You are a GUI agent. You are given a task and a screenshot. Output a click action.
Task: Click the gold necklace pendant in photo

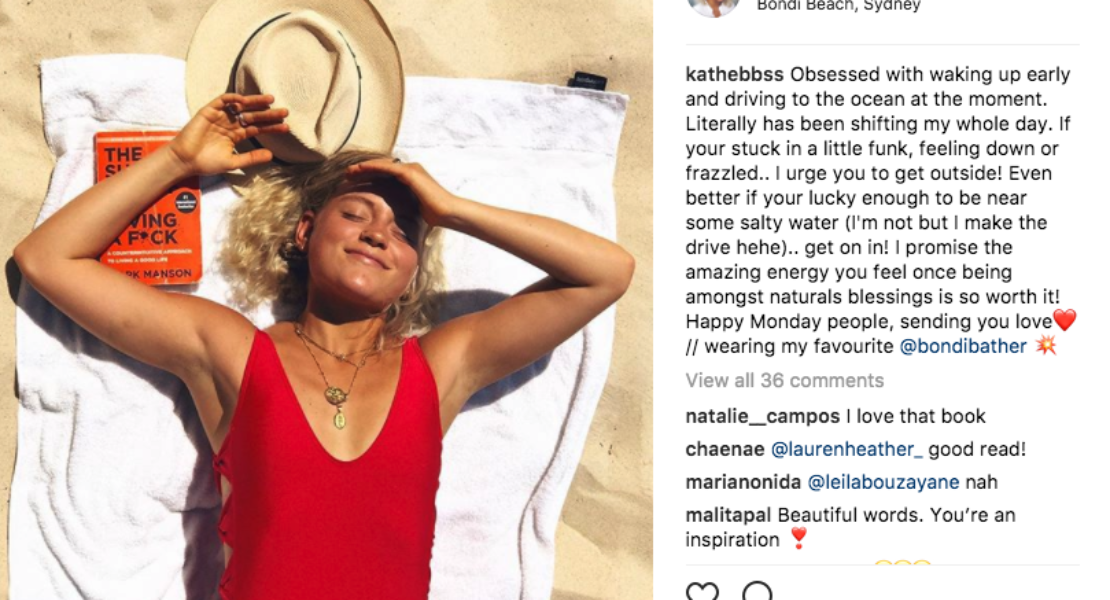(337, 405)
